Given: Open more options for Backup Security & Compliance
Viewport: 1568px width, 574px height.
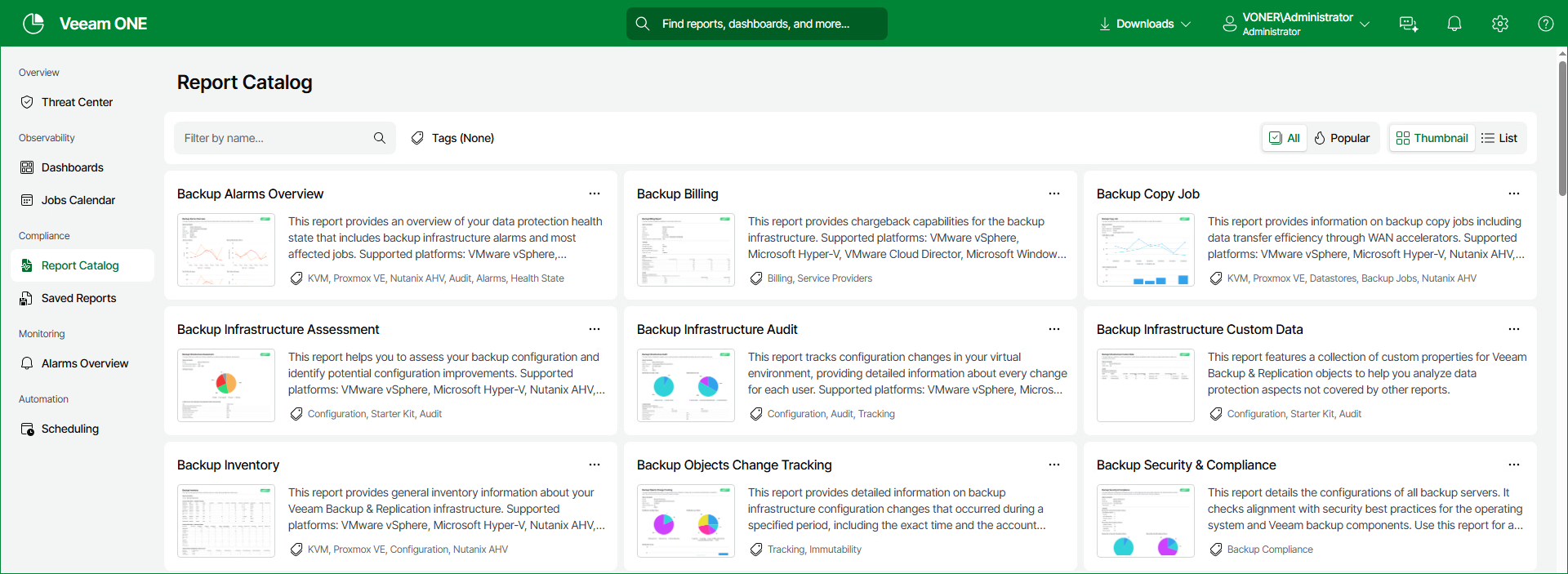Looking at the screenshot, I should 1514,465.
